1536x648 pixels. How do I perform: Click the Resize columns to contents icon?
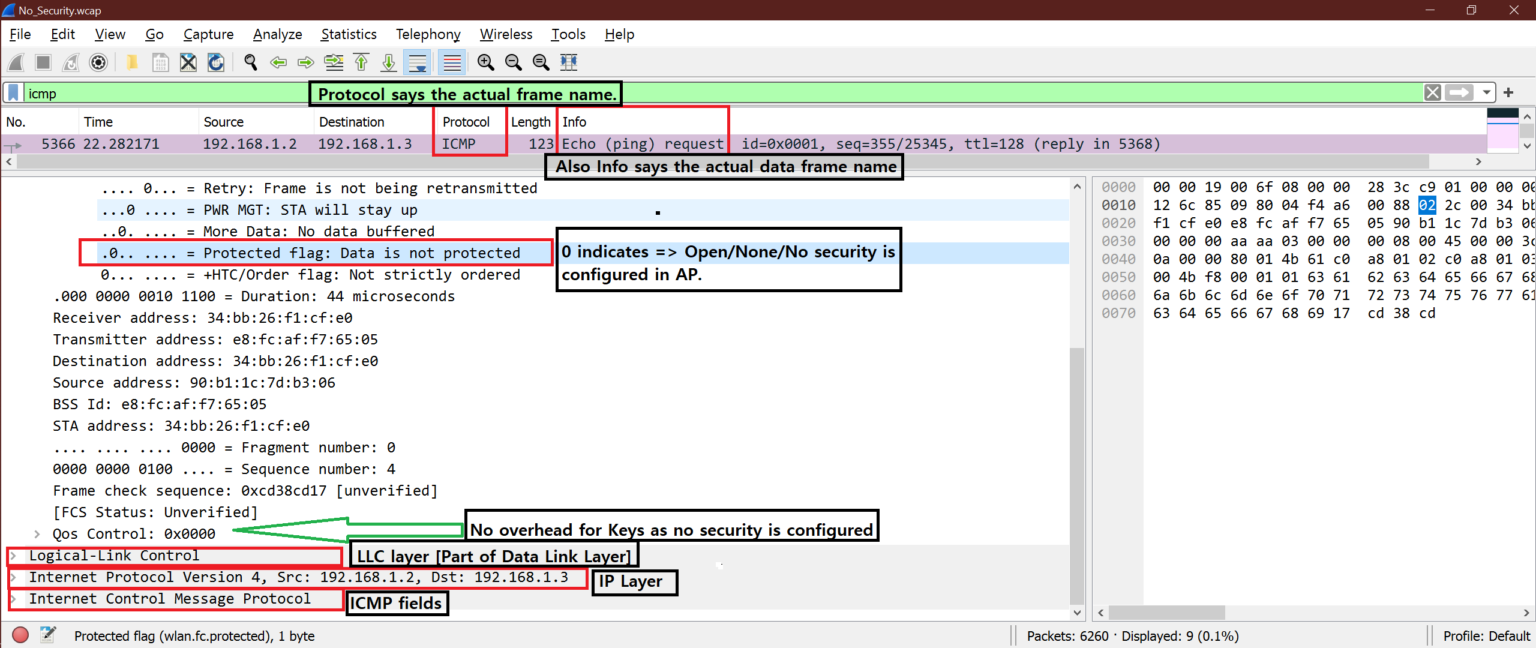click(x=568, y=62)
